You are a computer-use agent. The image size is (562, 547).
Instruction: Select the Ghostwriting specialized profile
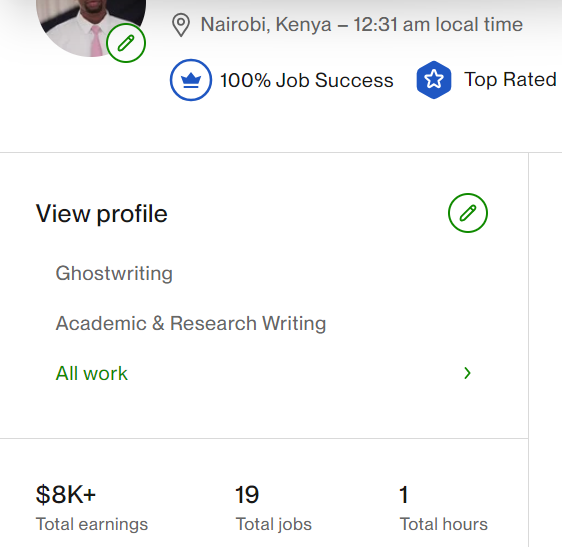(114, 273)
